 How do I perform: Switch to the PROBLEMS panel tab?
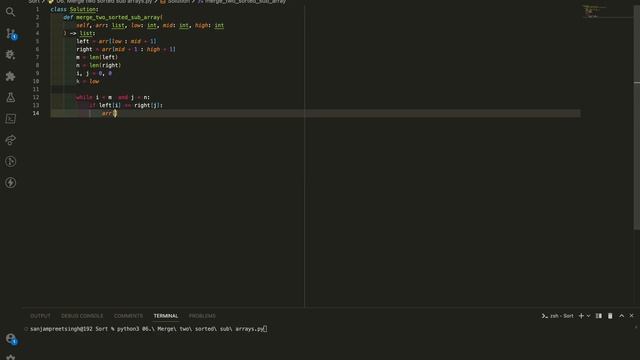tap(202, 316)
